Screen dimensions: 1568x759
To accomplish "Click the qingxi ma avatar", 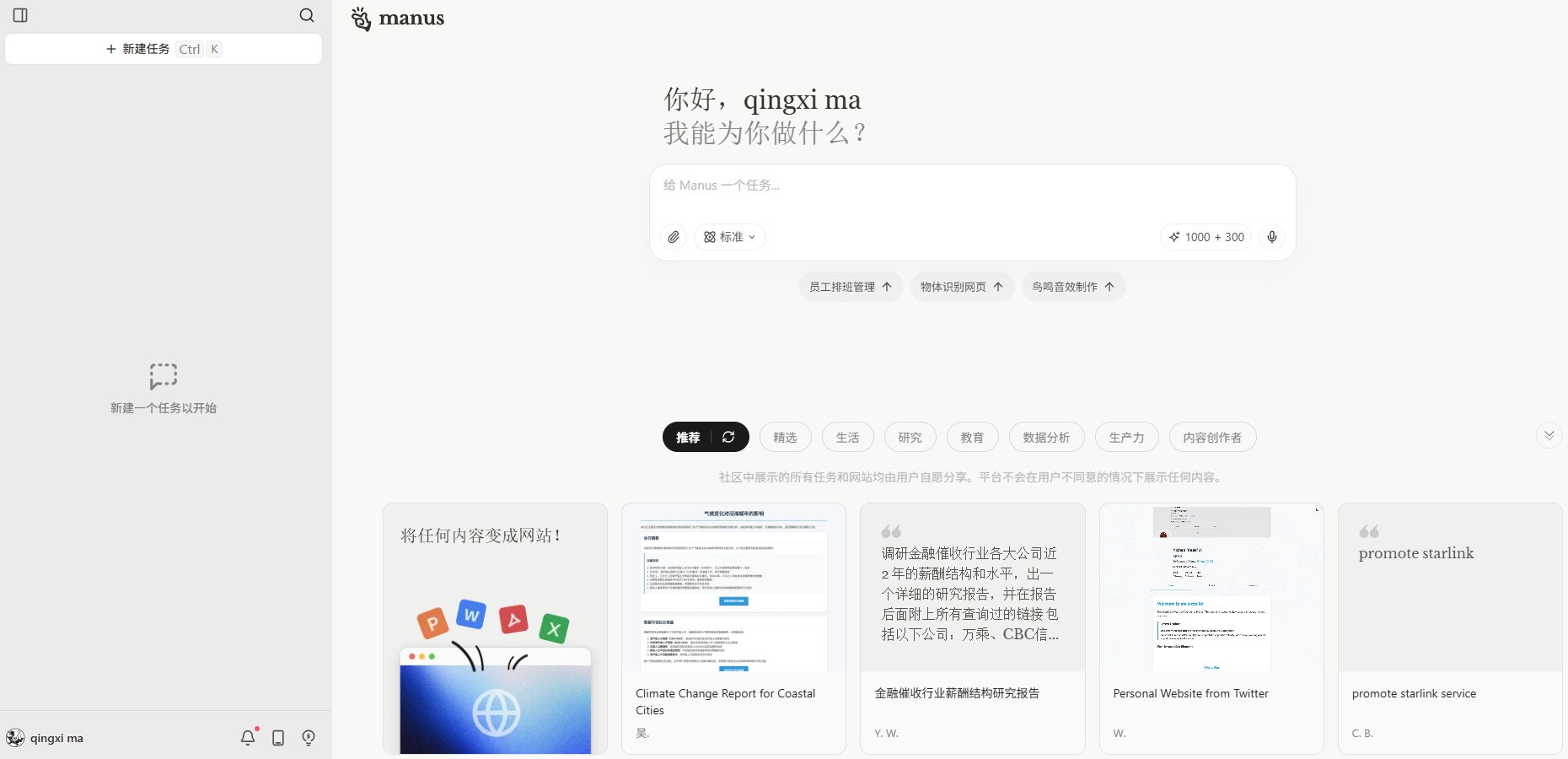I will [x=15, y=738].
